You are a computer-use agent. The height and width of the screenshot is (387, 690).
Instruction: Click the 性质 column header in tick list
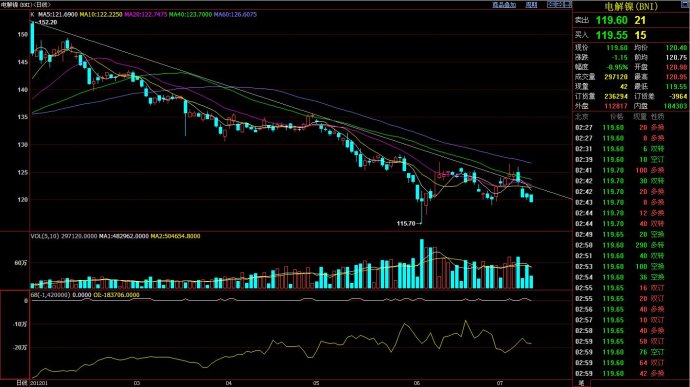point(657,117)
